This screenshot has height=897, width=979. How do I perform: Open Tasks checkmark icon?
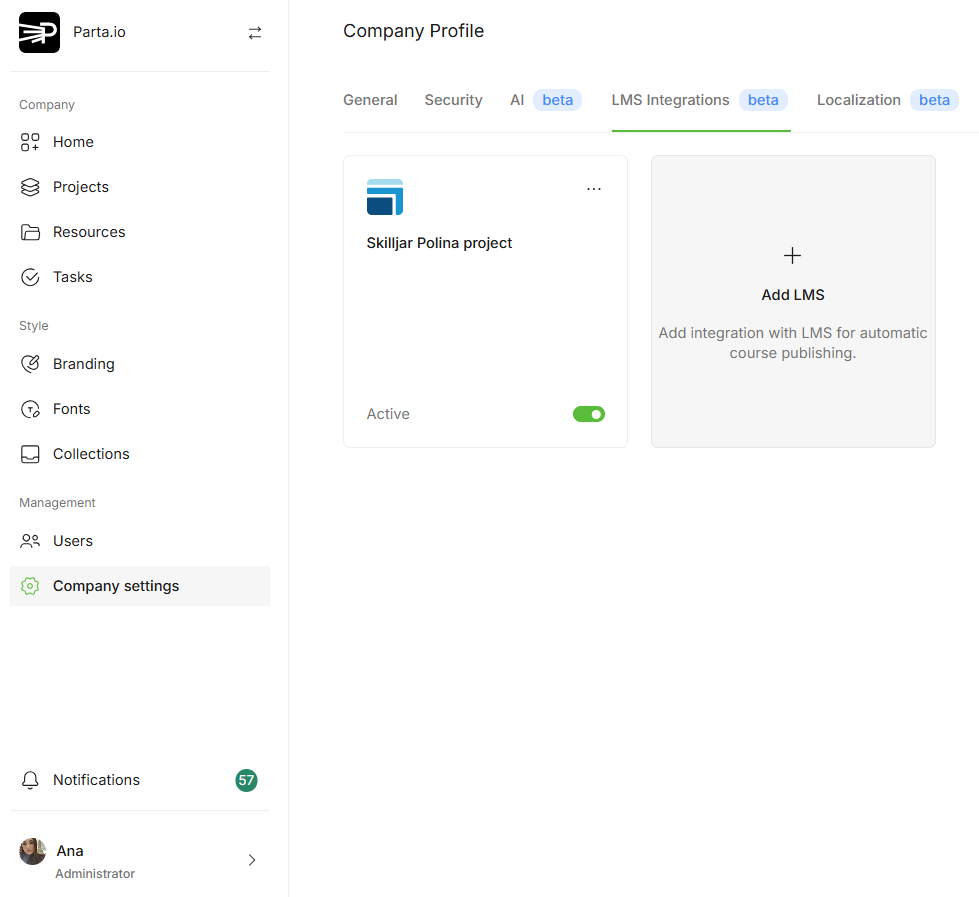click(30, 277)
